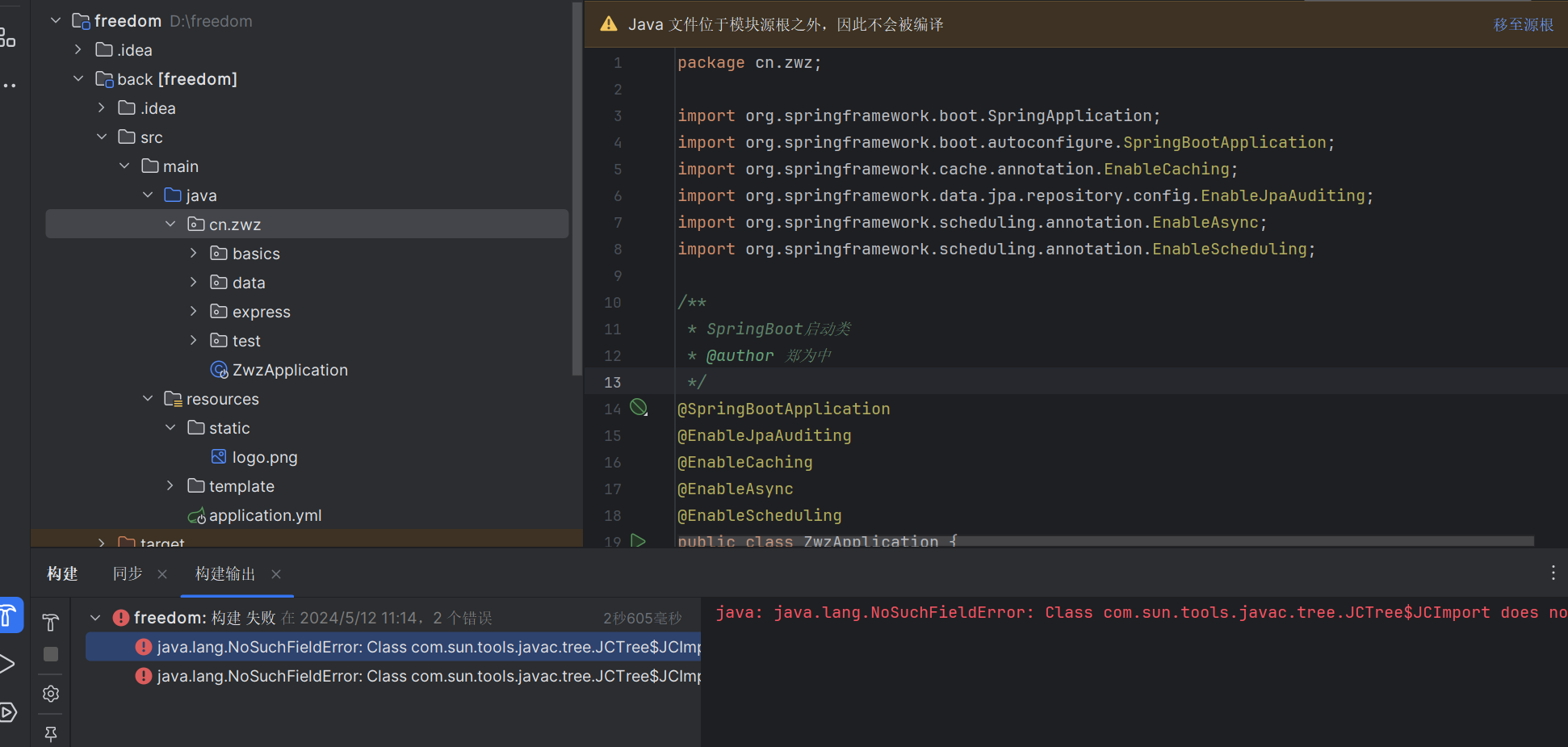This screenshot has width=1568, height=747.
Task: Click the 移至源根 link
Action: (x=1523, y=25)
